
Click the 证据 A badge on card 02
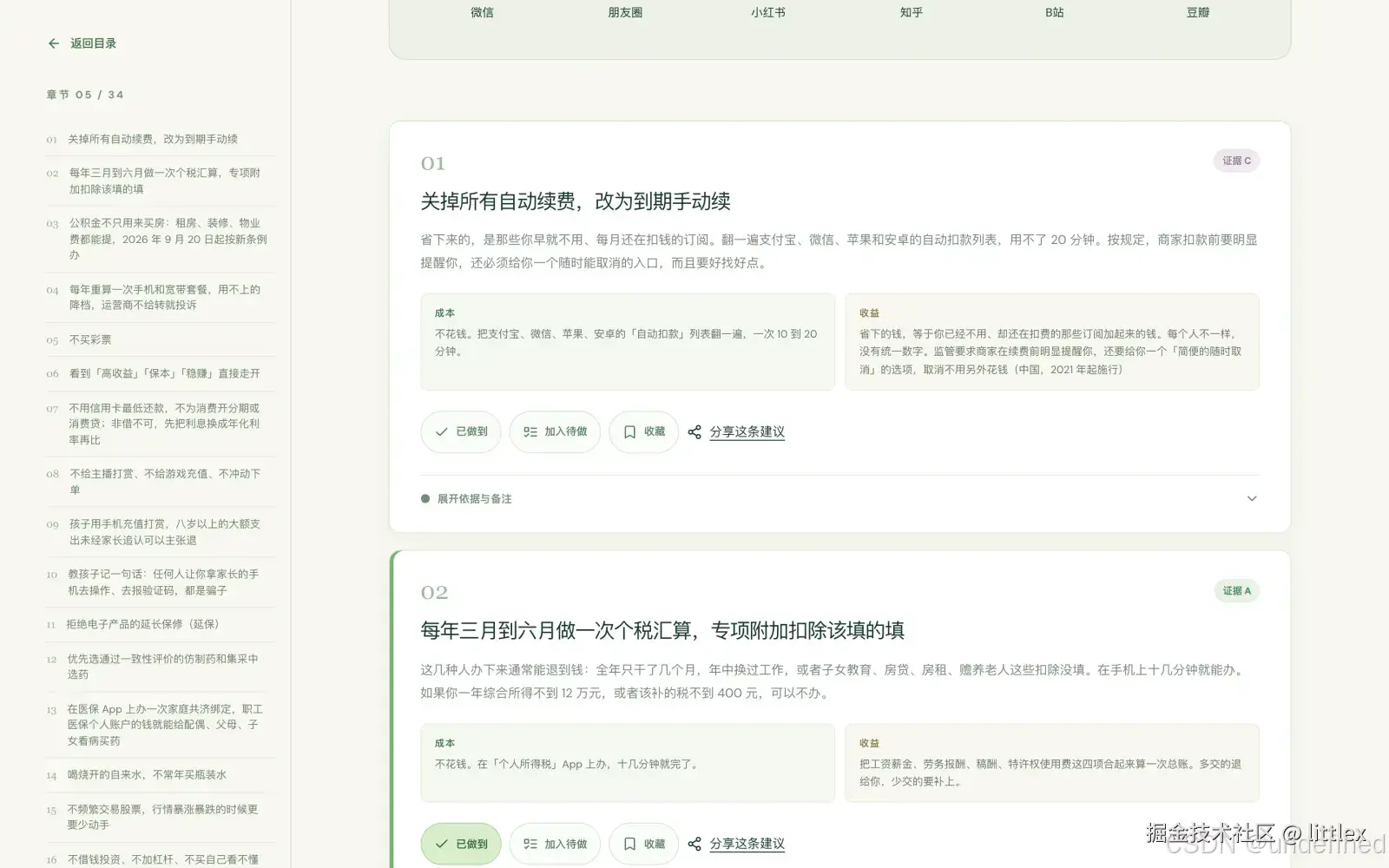pyautogui.click(x=1236, y=591)
